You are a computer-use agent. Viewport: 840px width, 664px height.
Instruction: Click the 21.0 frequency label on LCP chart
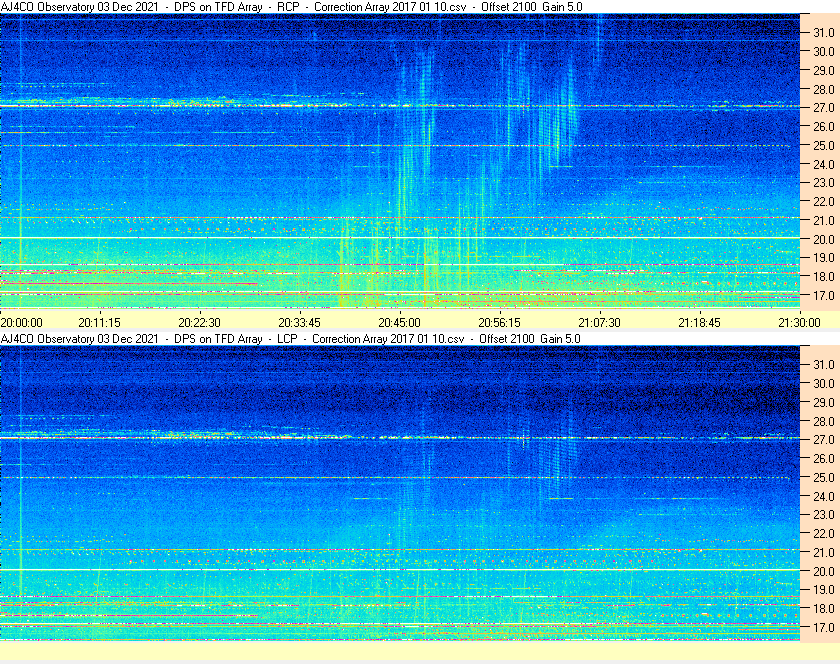[x=824, y=553]
